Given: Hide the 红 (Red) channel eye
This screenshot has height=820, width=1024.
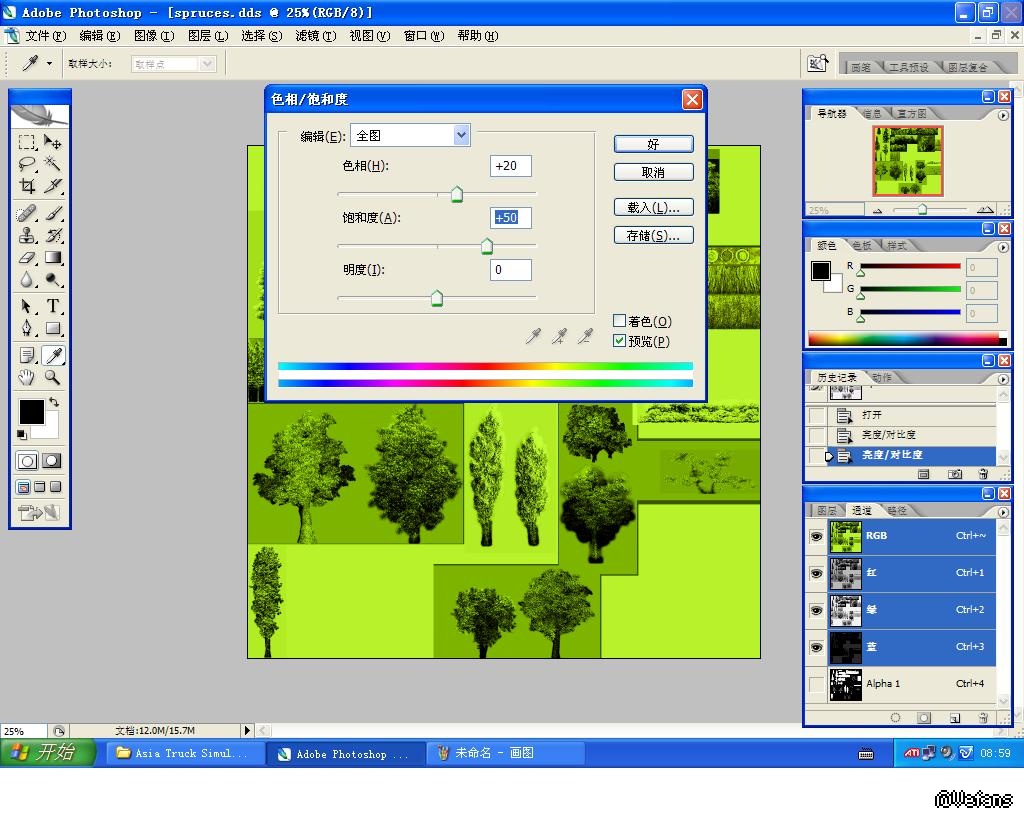Looking at the screenshot, I should tap(817, 573).
